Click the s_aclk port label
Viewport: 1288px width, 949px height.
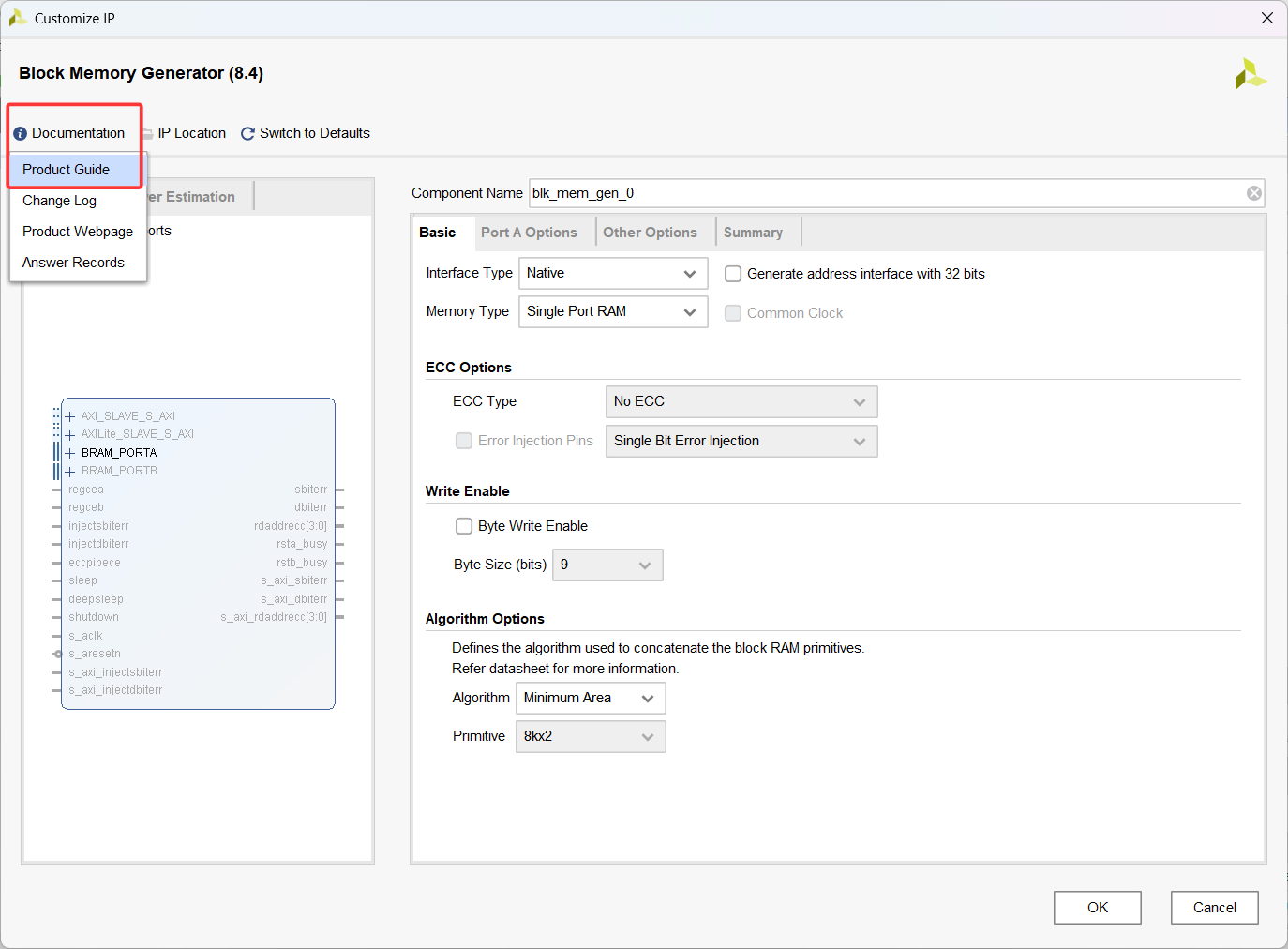85,636
